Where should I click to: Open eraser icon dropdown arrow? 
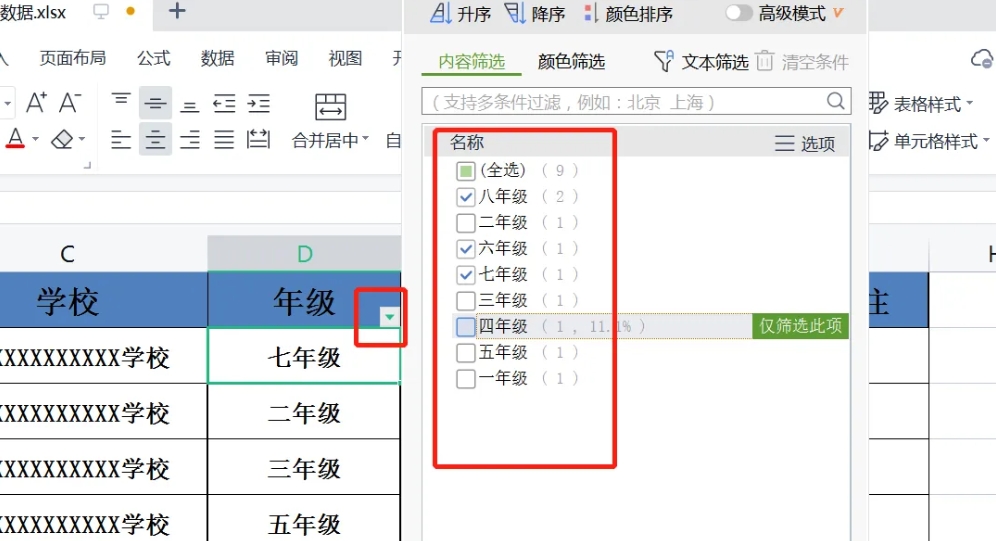pos(82,138)
